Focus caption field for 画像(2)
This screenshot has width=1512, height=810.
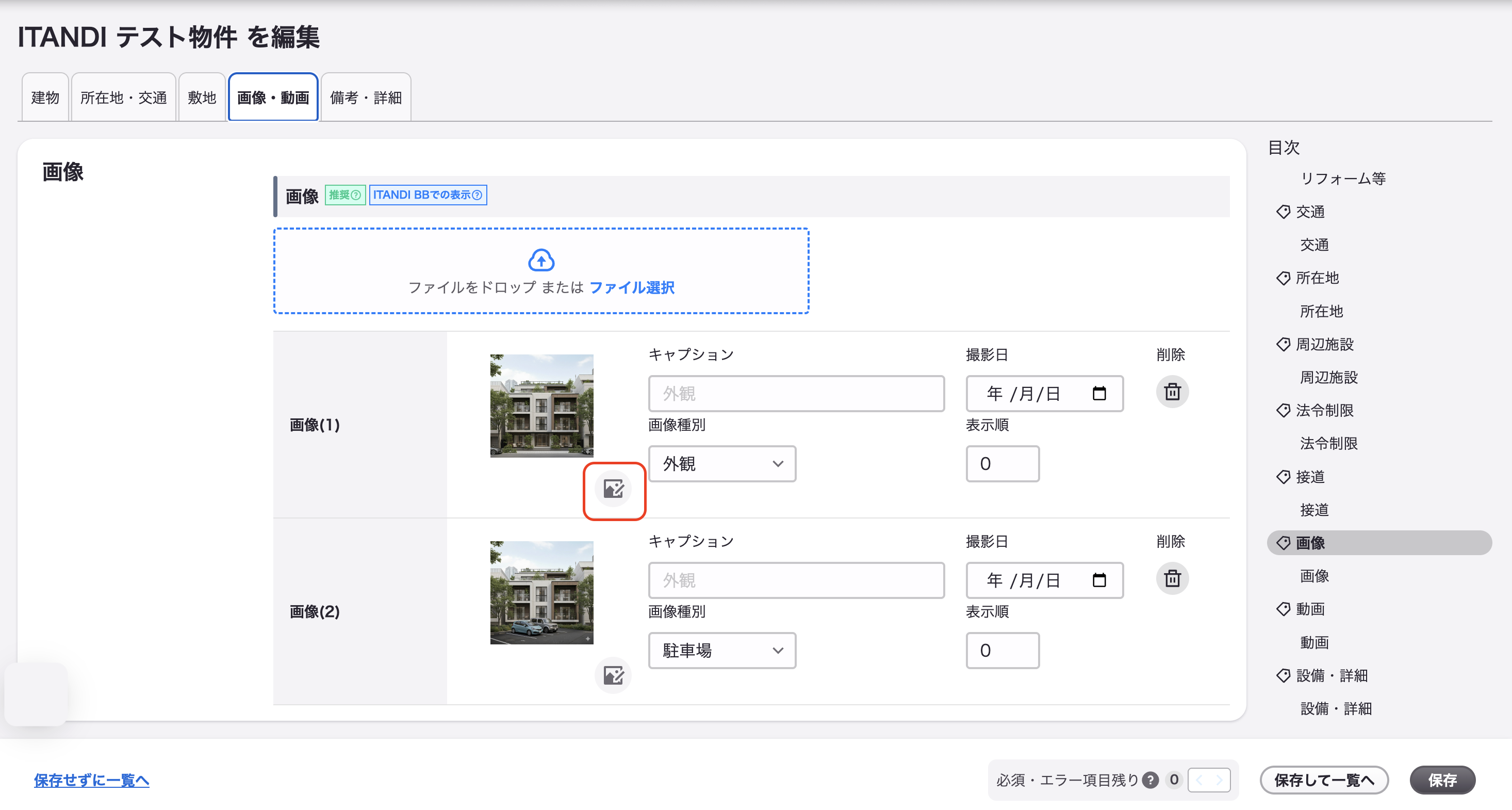(796, 580)
